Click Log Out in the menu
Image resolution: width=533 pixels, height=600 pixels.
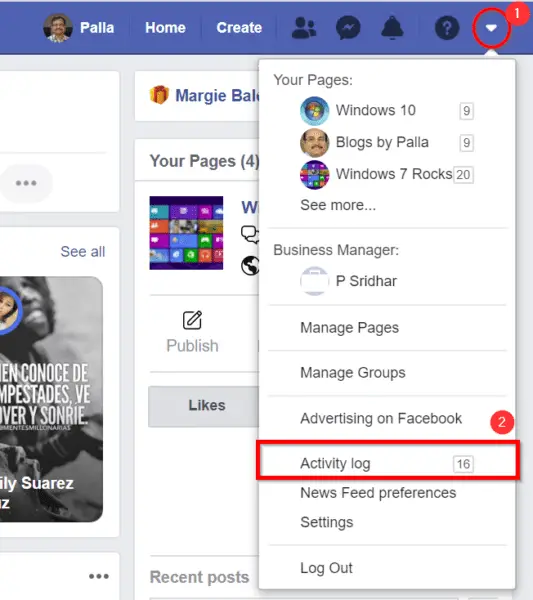pyautogui.click(x=326, y=568)
